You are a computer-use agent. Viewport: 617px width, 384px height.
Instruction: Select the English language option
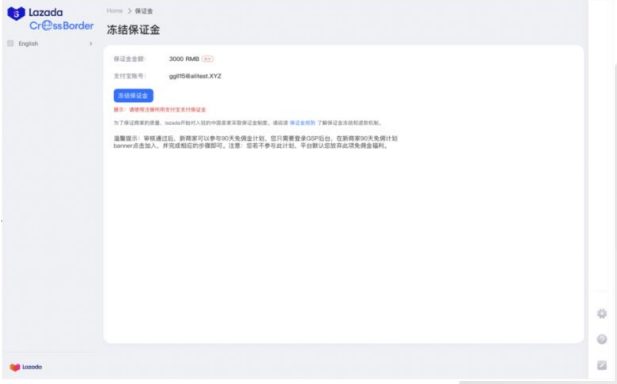coord(28,43)
